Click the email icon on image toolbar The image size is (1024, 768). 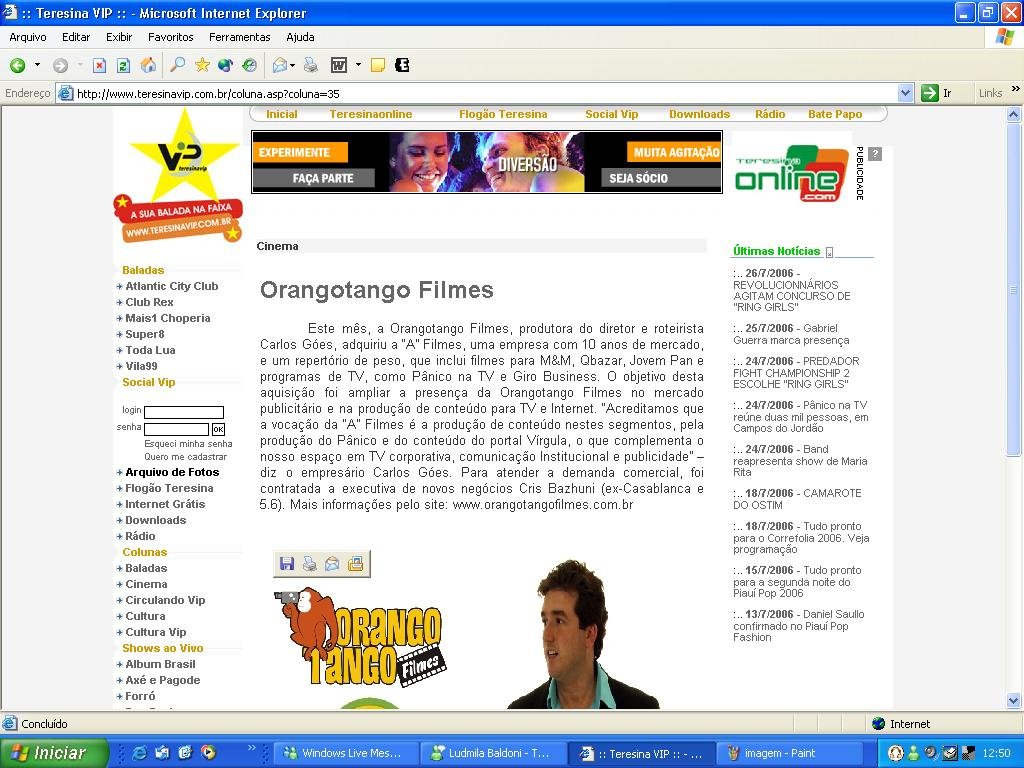pos(332,564)
